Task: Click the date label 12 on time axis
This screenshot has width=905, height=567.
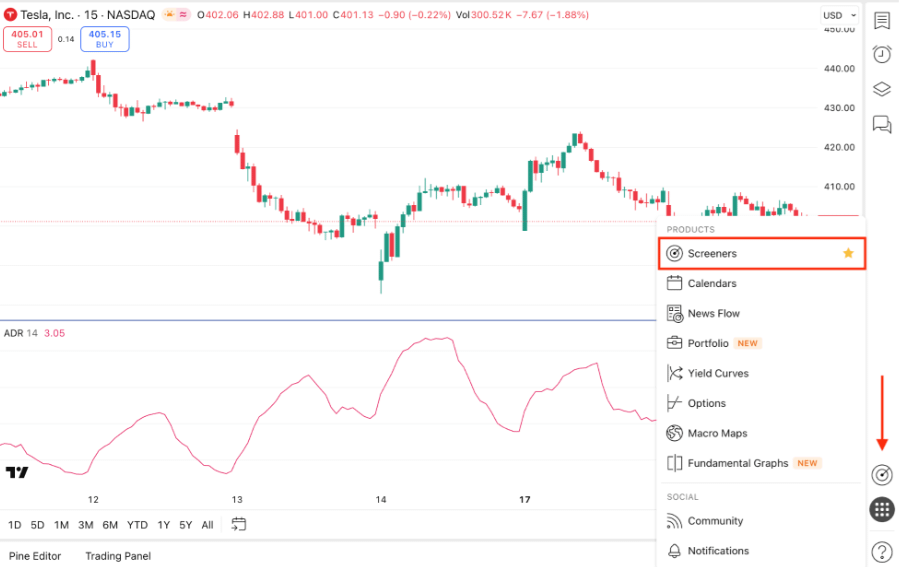Action: (93, 499)
